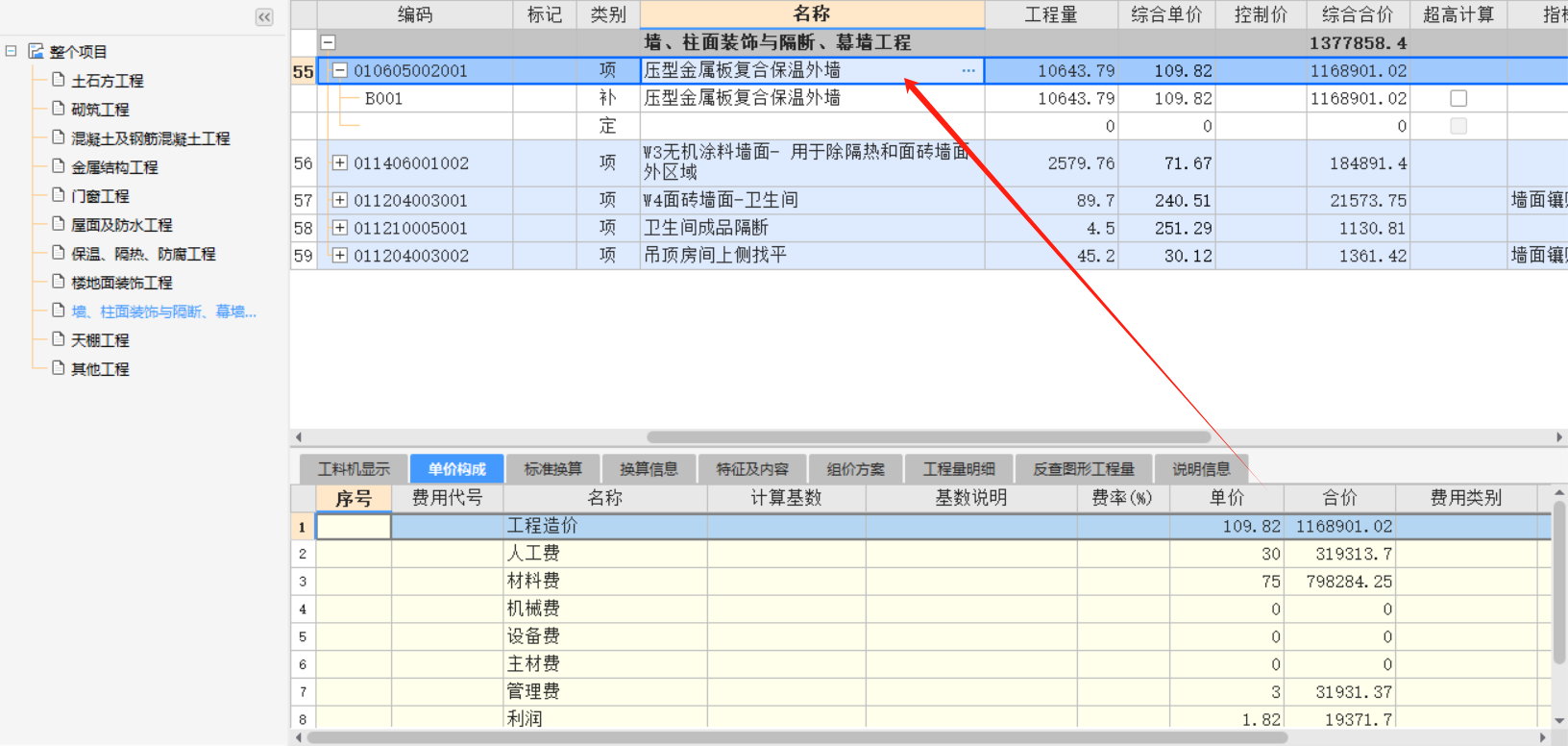1568x746 pixels.
Task: Click the project icon beside 整个项目
Action: point(37,51)
